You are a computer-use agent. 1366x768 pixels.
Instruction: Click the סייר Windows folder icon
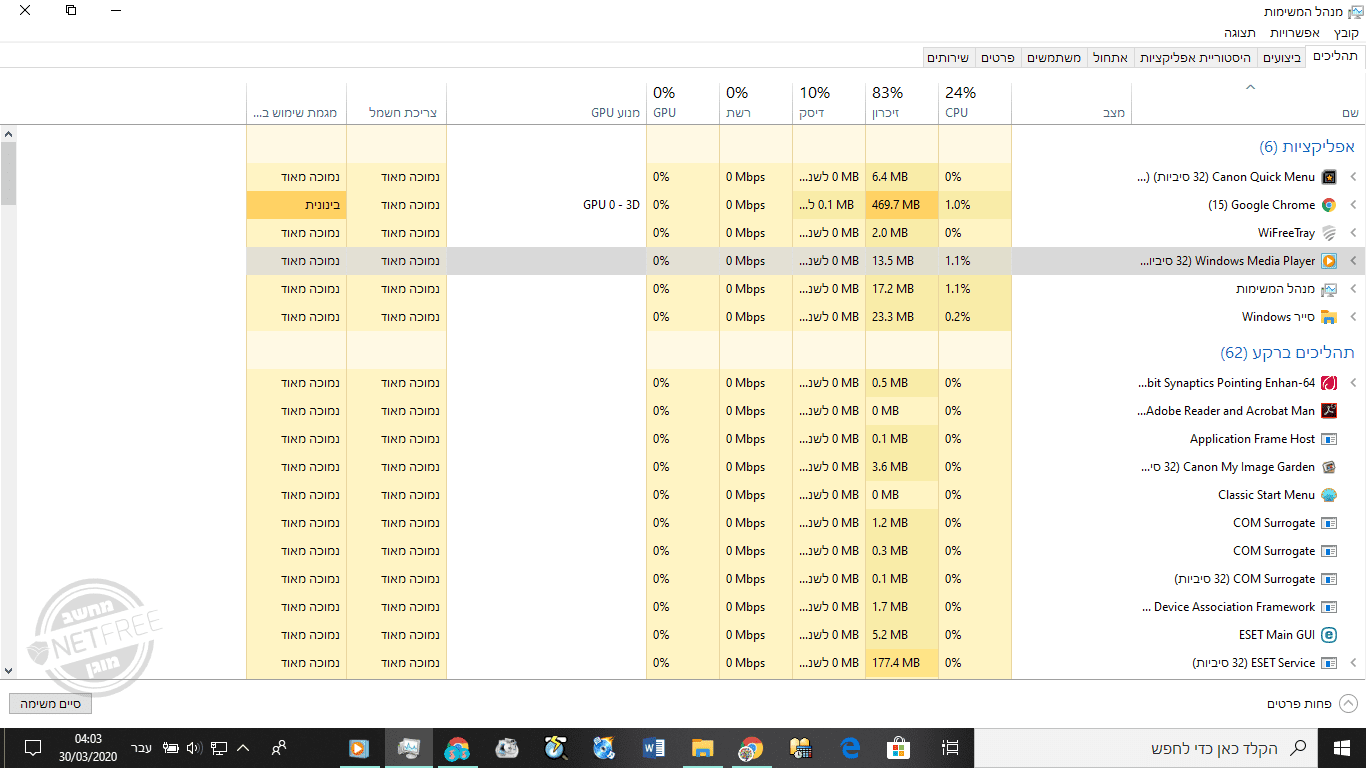(1329, 317)
